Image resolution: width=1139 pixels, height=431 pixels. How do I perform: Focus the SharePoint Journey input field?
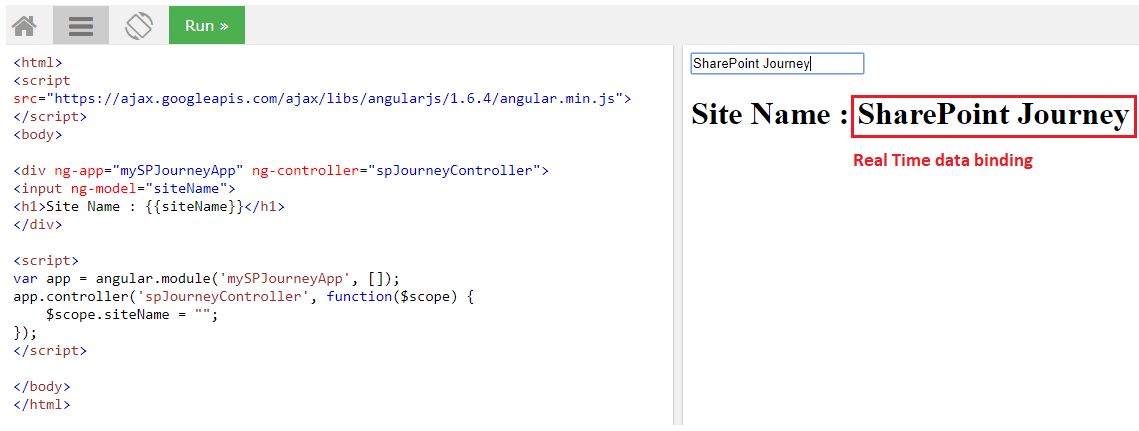[777, 63]
